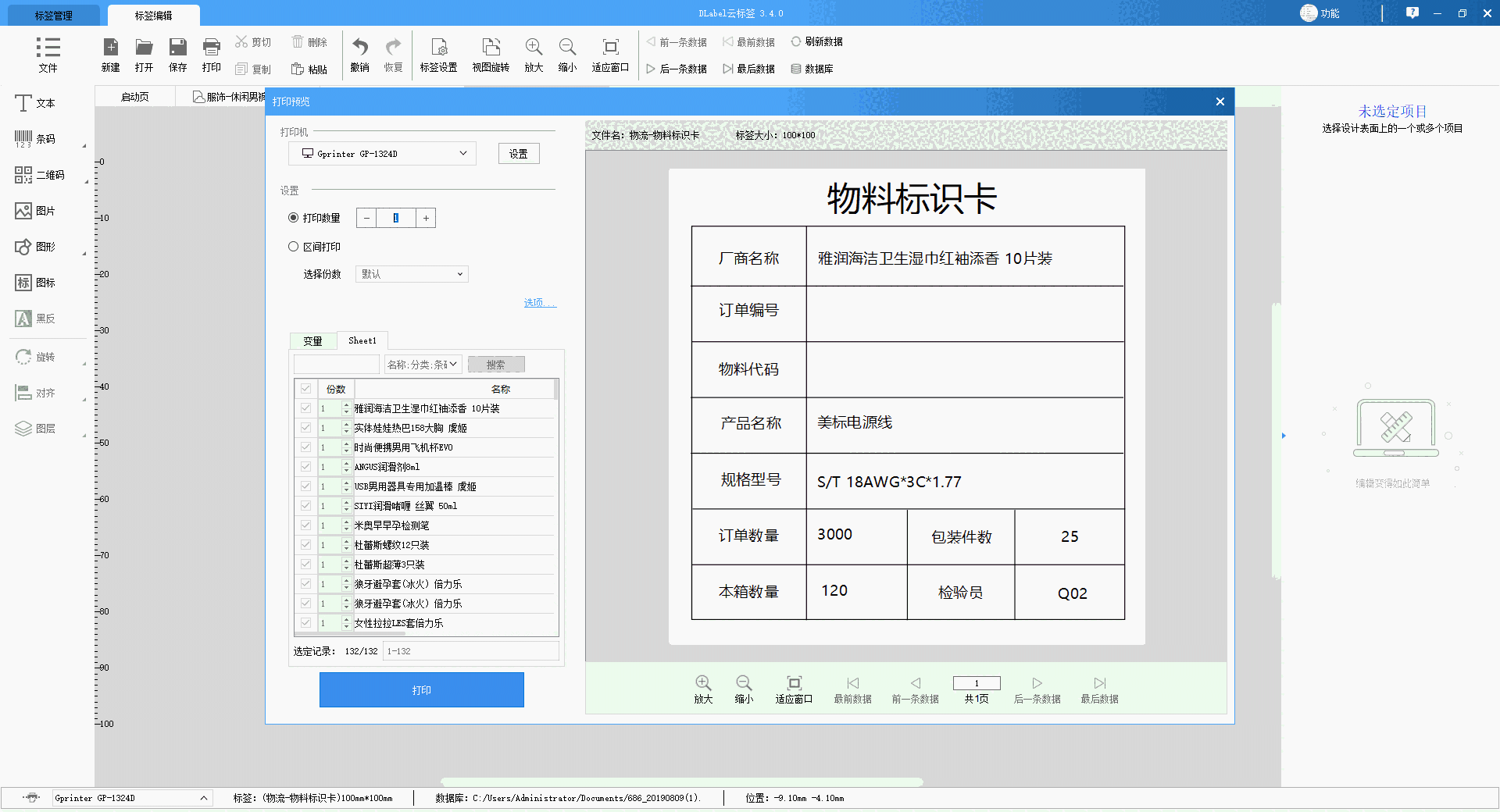
Task: Click the 选项... link
Action: pyautogui.click(x=539, y=303)
